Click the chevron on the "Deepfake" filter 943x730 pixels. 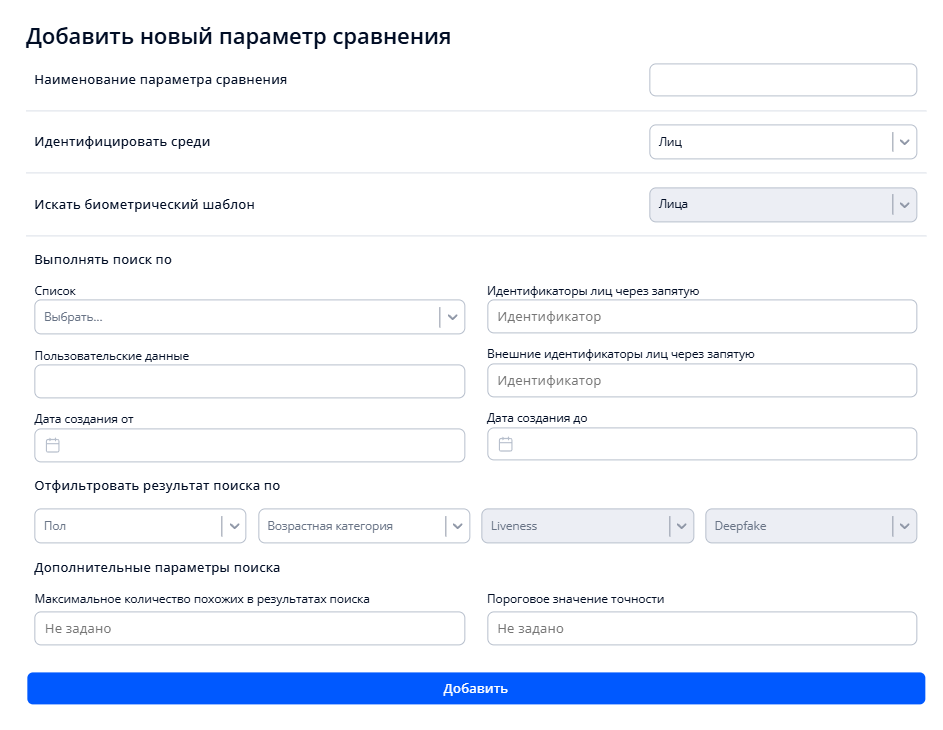(903, 525)
